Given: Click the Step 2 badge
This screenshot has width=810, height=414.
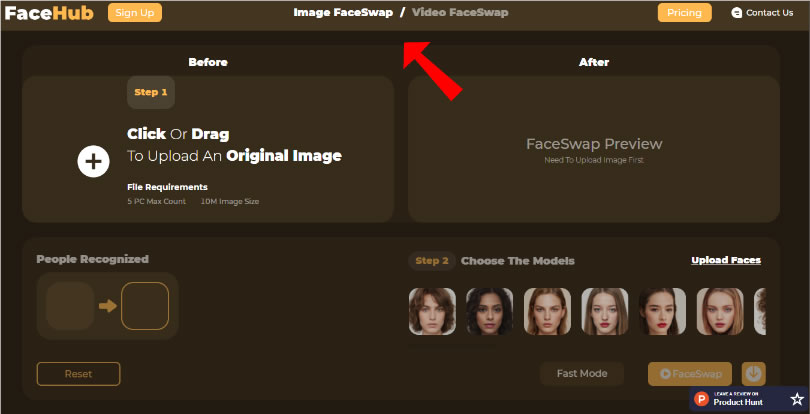Looking at the screenshot, I should (x=432, y=261).
